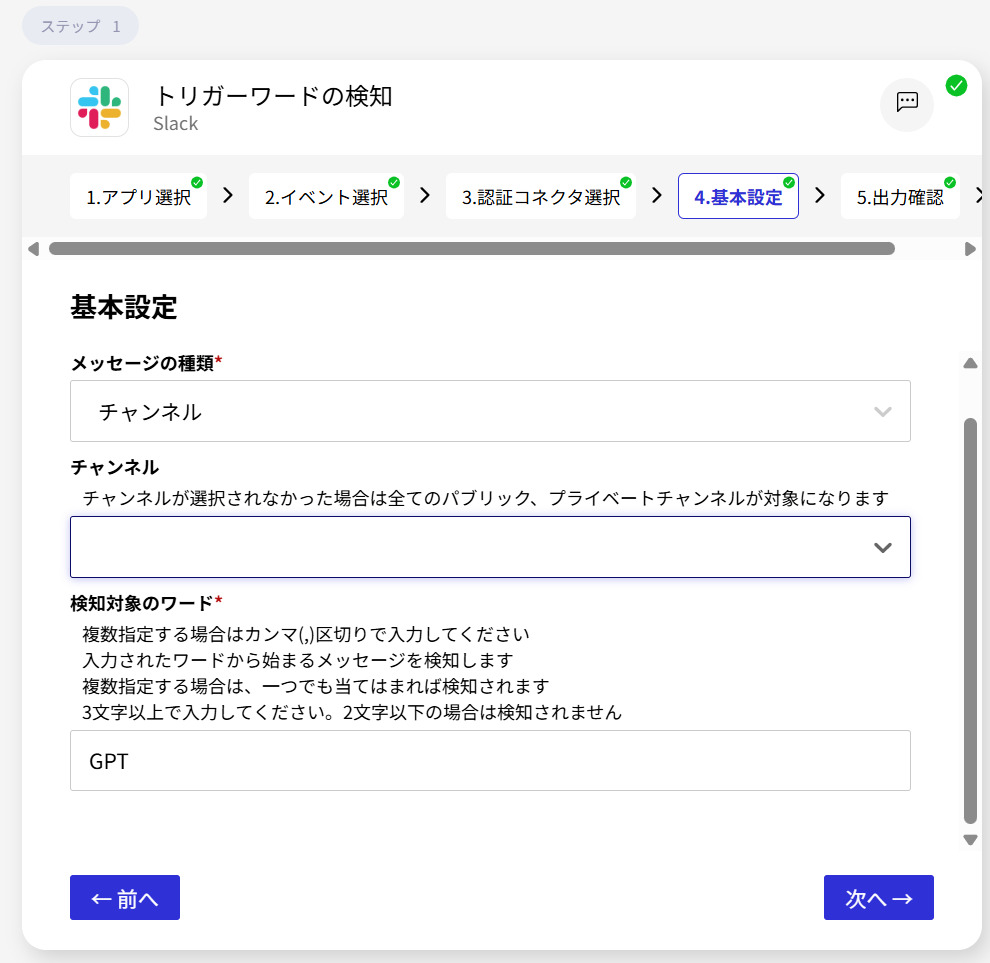The height and width of the screenshot is (963, 990).
Task: Click down arrow of form's vertical scrollbar
Action: coord(969,840)
